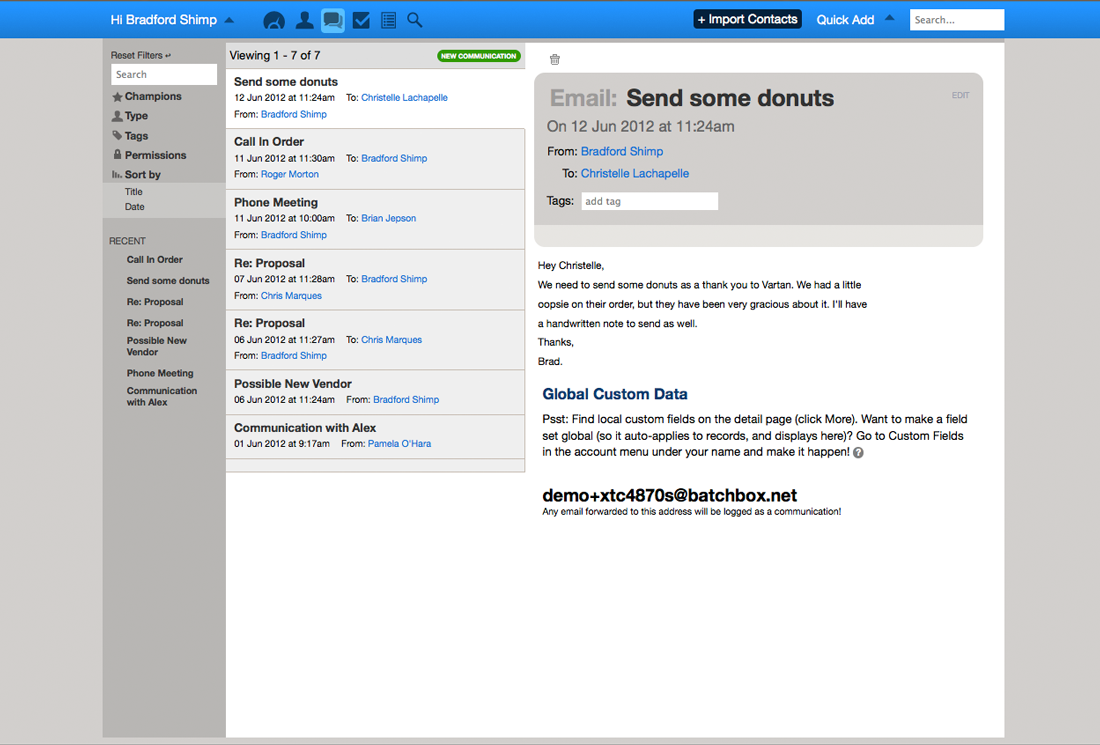Sort communications by Date
This screenshot has height=745, width=1100.
tap(135, 207)
